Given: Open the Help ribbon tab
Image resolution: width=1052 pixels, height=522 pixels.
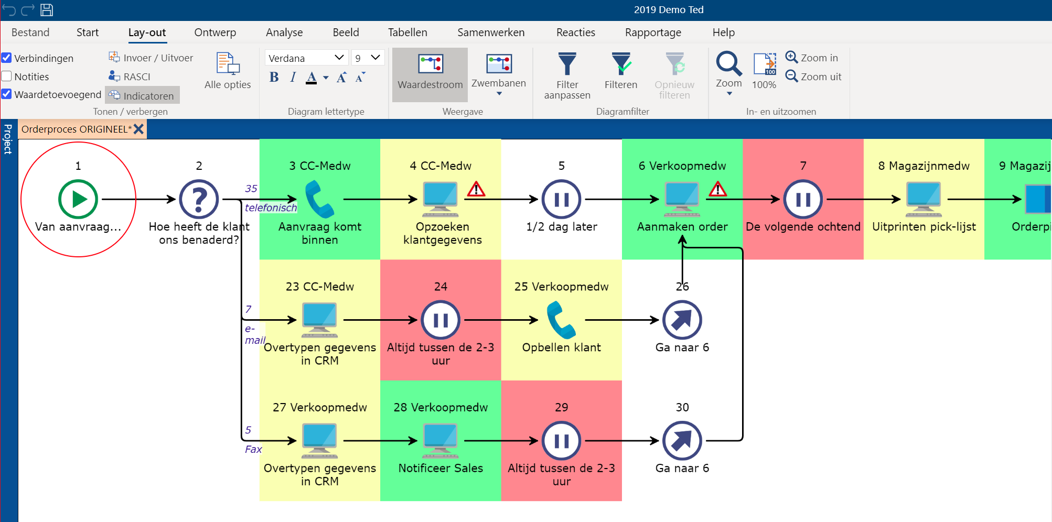Looking at the screenshot, I should (723, 32).
